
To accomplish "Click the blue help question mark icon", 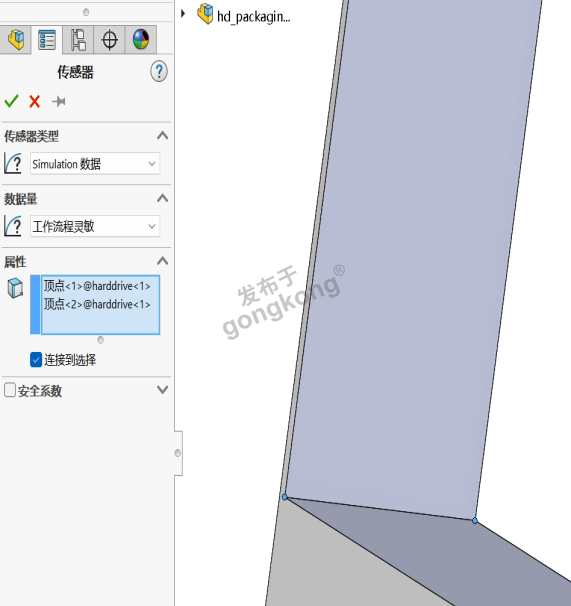I will coord(159,71).
